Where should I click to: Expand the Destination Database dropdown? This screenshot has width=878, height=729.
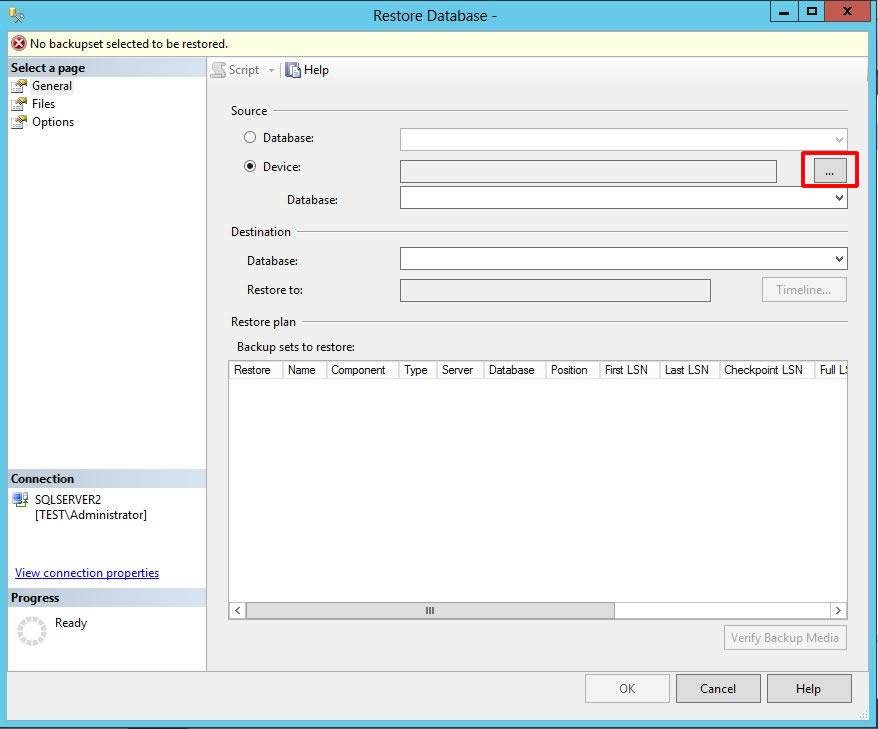tap(838, 259)
